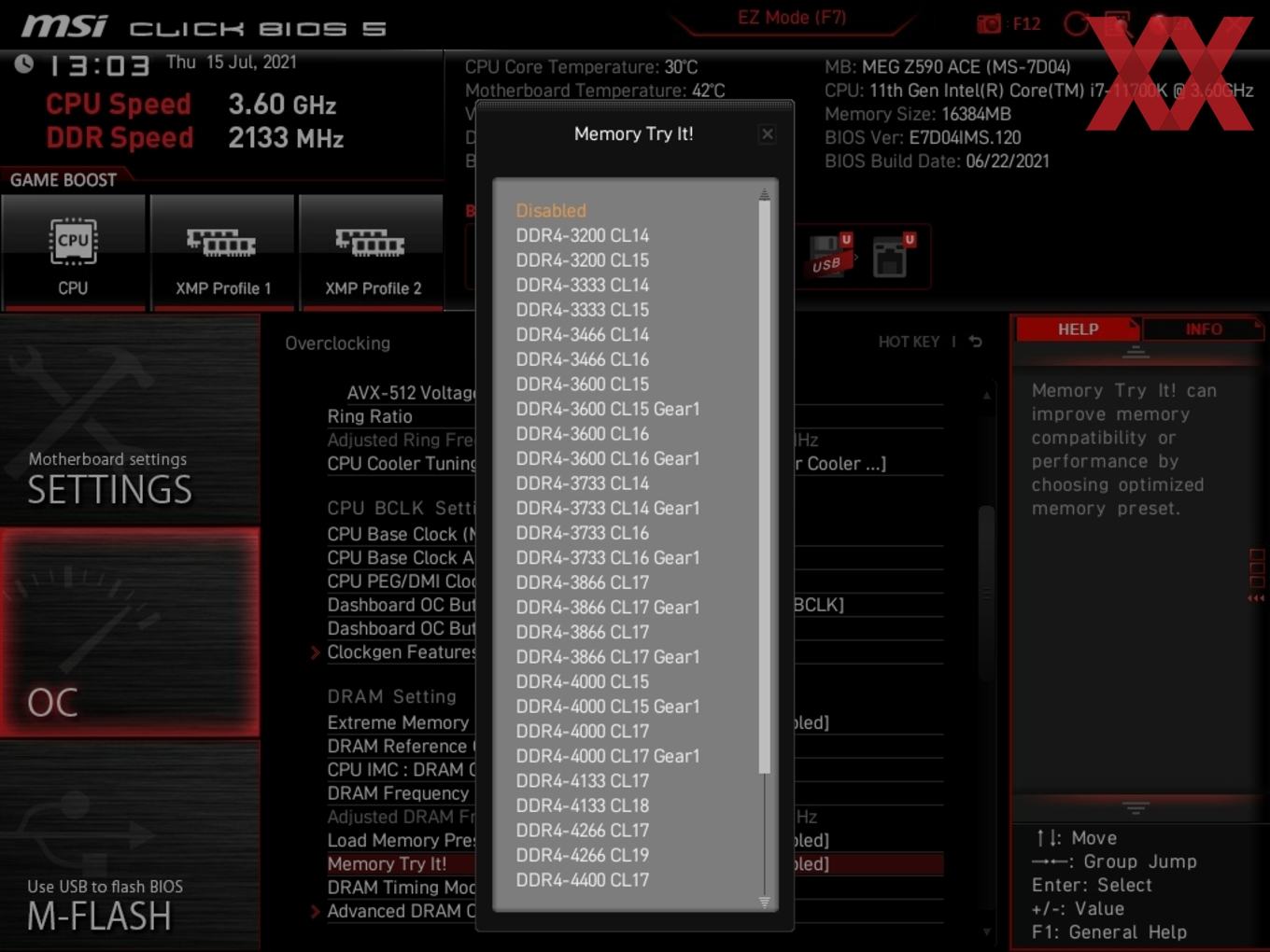Select DDR4-3733 CL14 preset without Gear1

click(583, 483)
